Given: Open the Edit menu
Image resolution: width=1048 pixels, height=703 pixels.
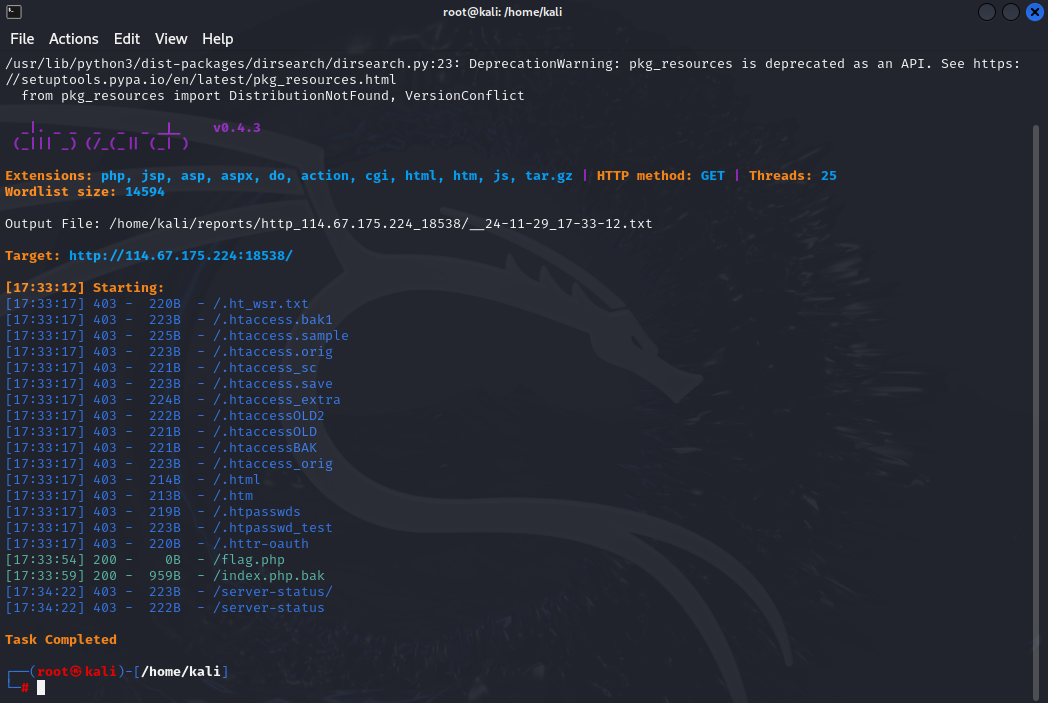Looking at the screenshot, I should pyautogui.click(x=127, y=39).
